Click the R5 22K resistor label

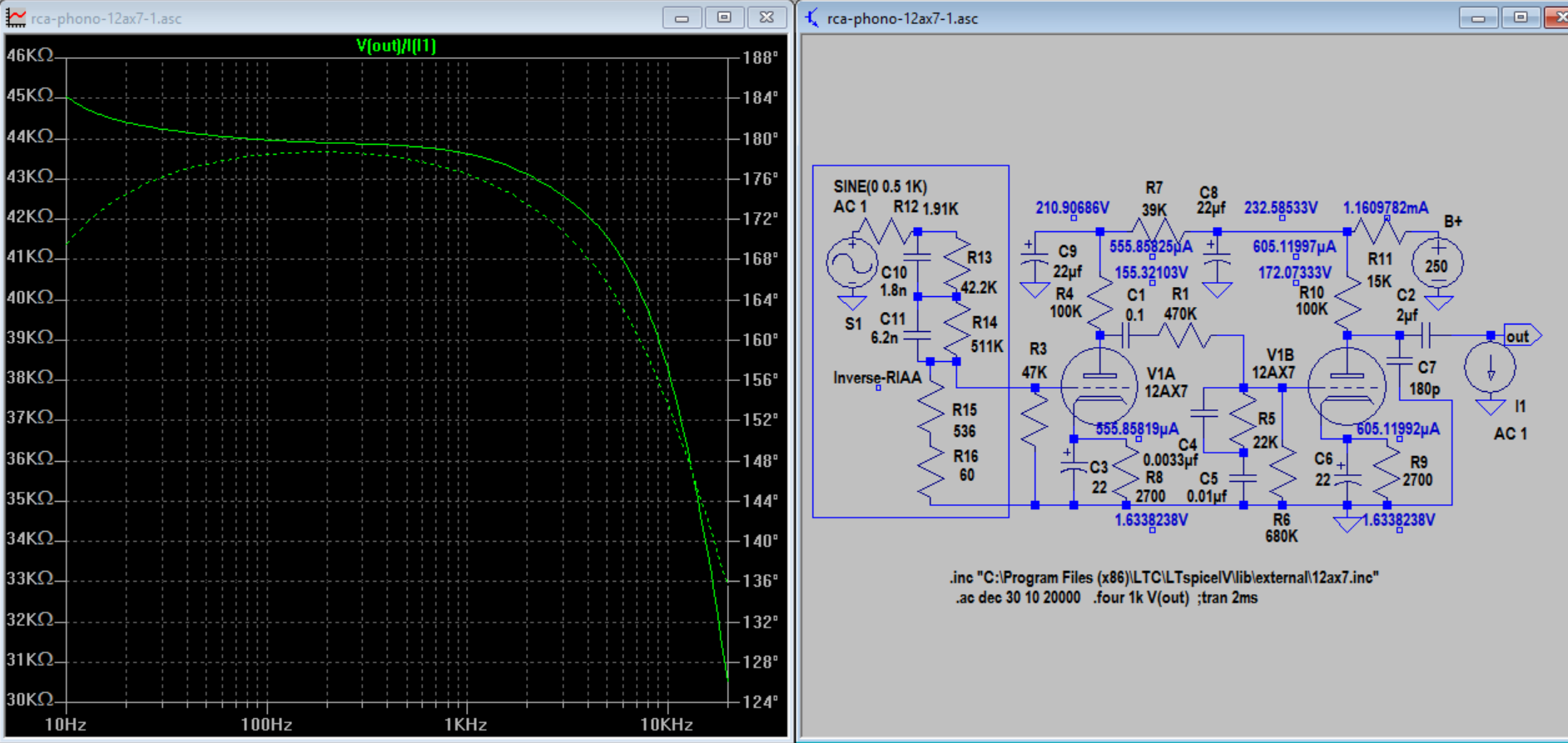point(1265,430)
